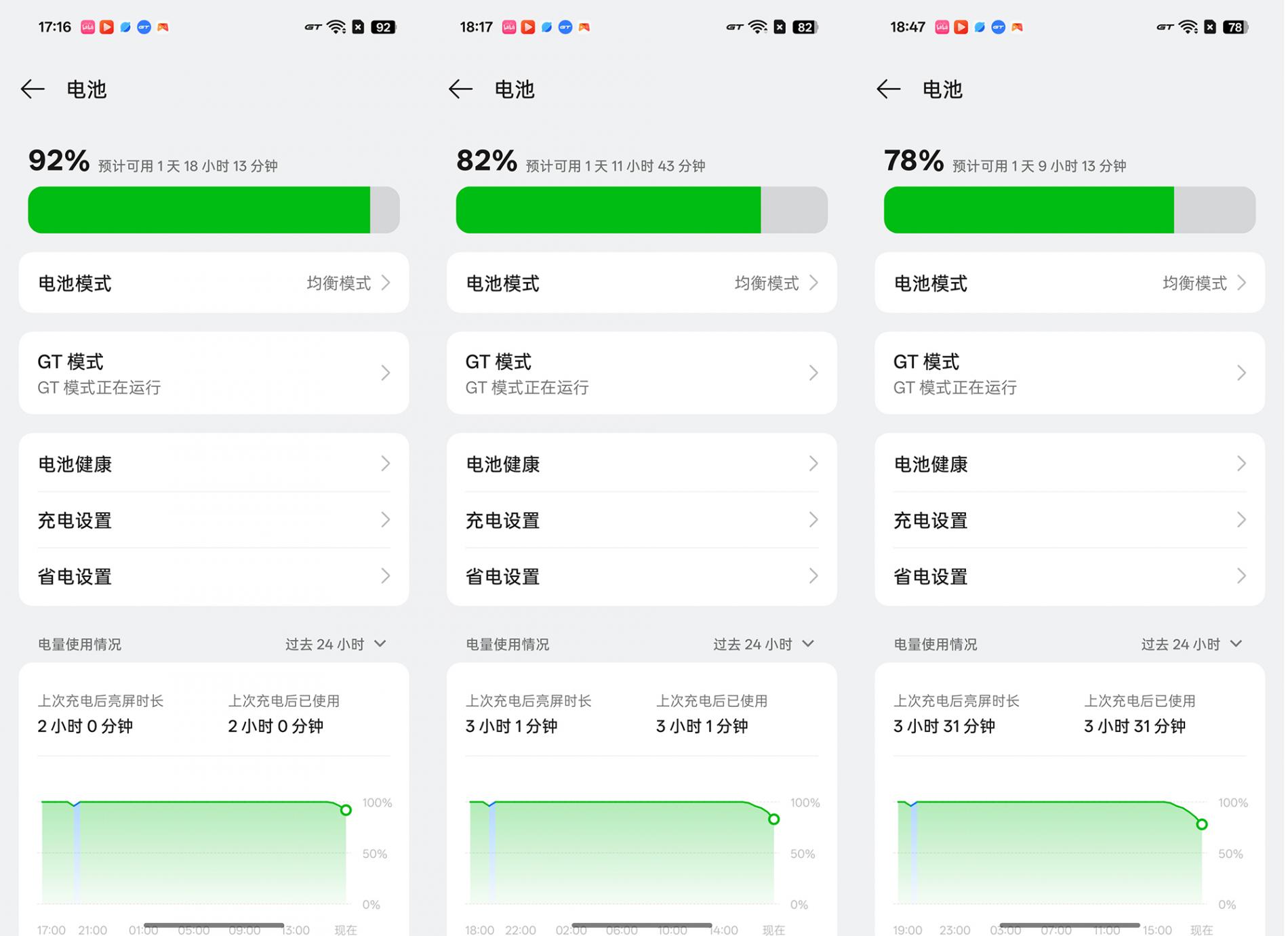Screen dimensions: 1288x936
Task: Open 电池健康 on the 78% screen
Action: [x=1070, y=464]
